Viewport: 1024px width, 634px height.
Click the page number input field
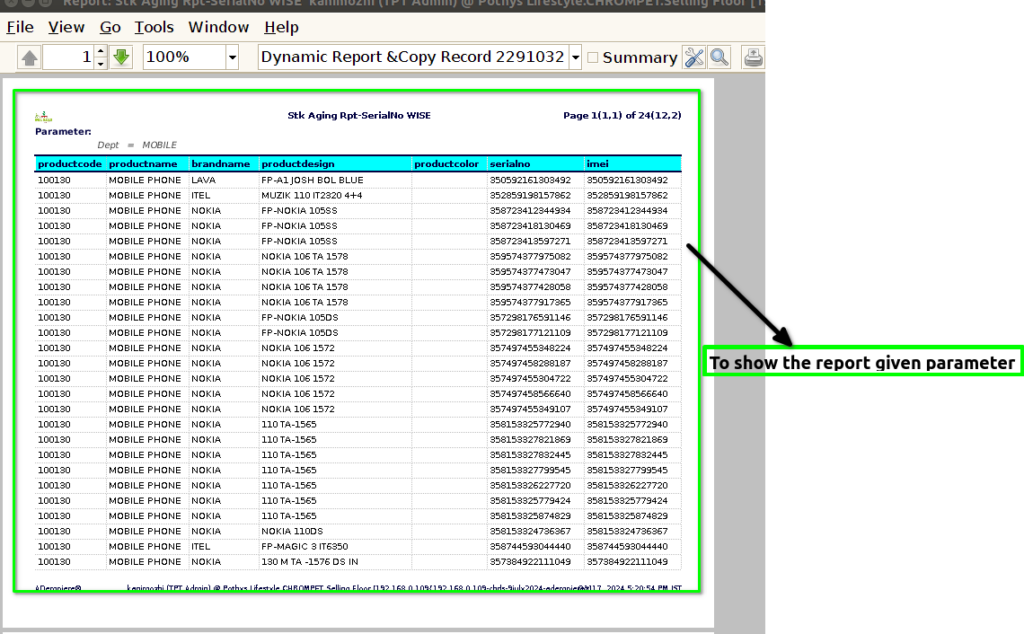click(69, 57)
